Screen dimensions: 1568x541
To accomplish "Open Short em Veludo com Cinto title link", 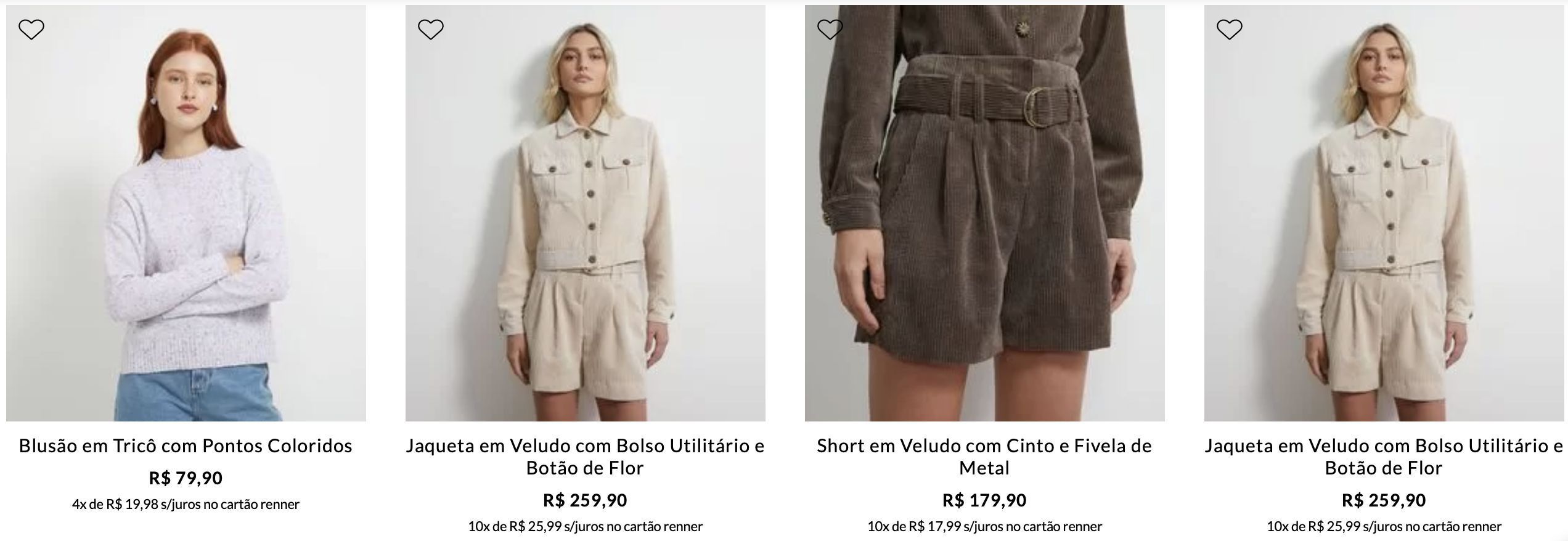I will point(985,457).
